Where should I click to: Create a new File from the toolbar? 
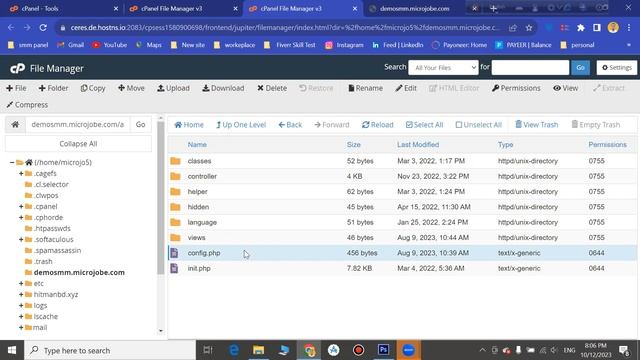pyautogui.click(x=16, y=88)
